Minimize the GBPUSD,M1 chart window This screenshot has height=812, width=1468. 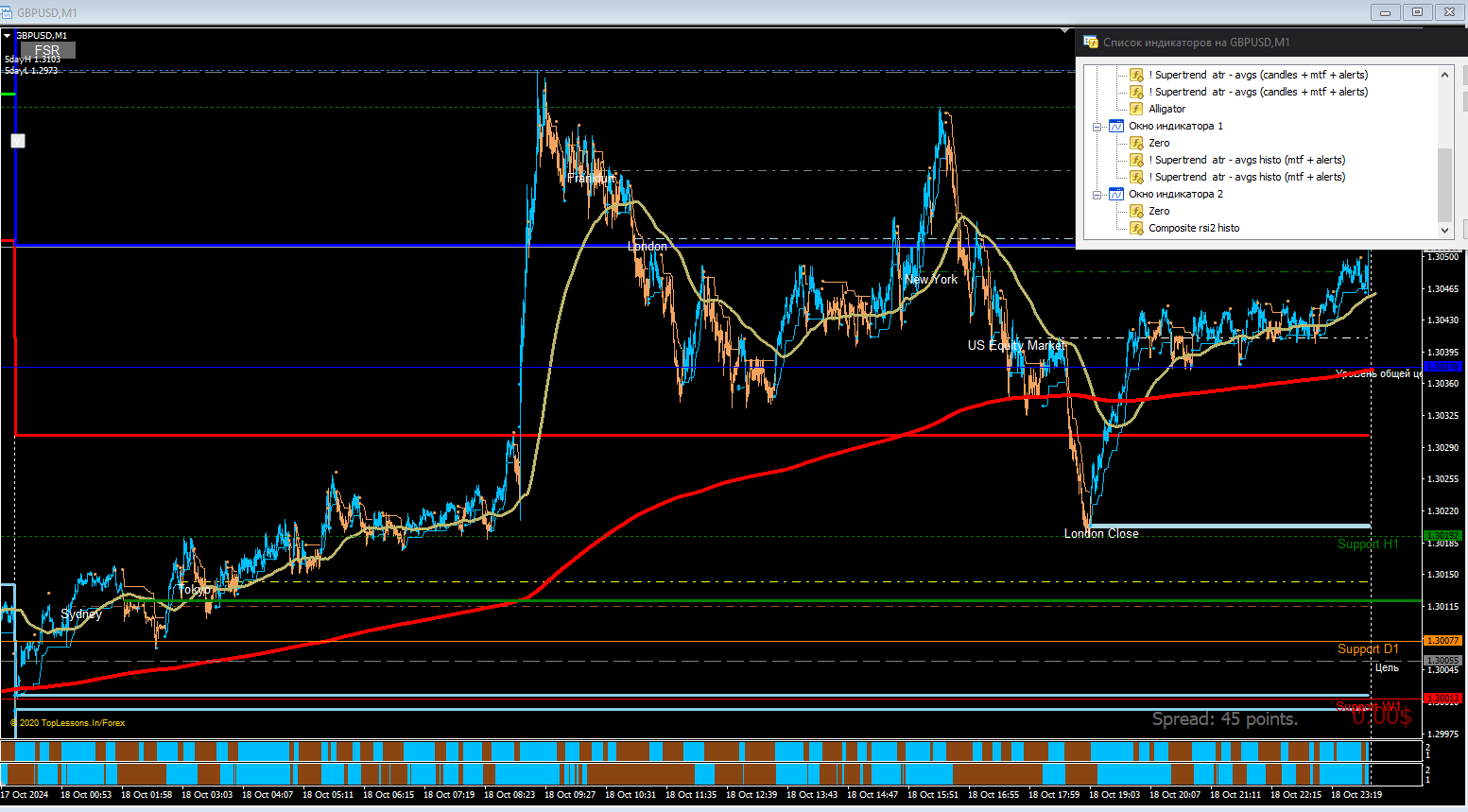[1386, 12]
